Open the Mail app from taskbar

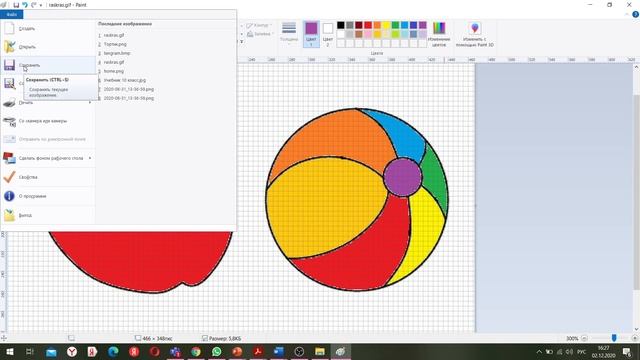(x=51, y=351)
